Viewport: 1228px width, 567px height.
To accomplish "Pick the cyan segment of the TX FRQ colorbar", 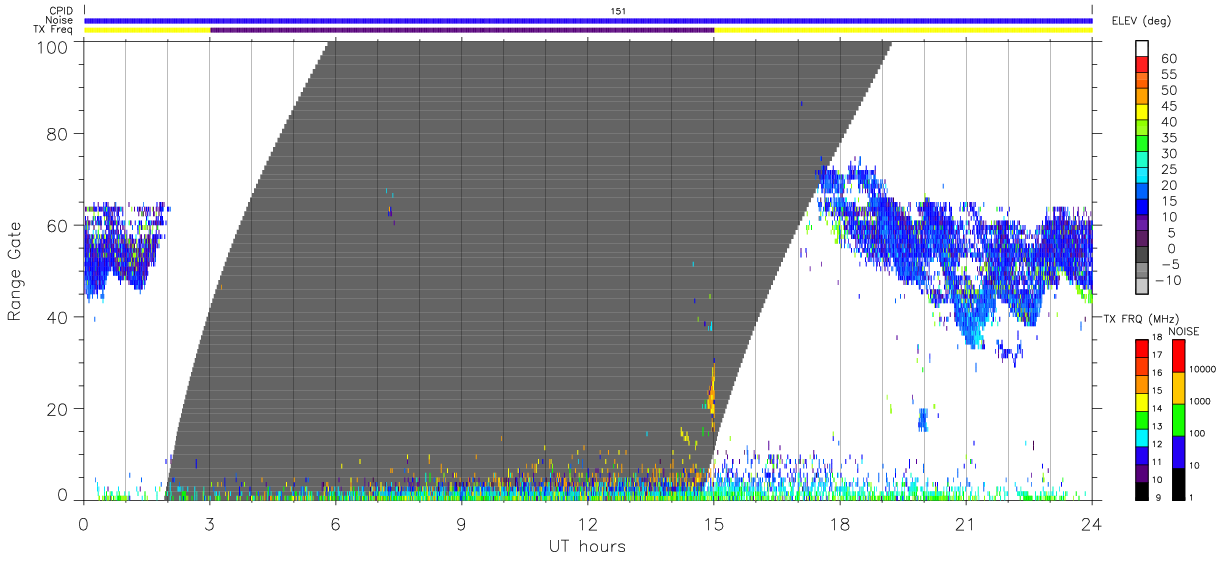I will pyautogui.click(x=1142, y=438).
